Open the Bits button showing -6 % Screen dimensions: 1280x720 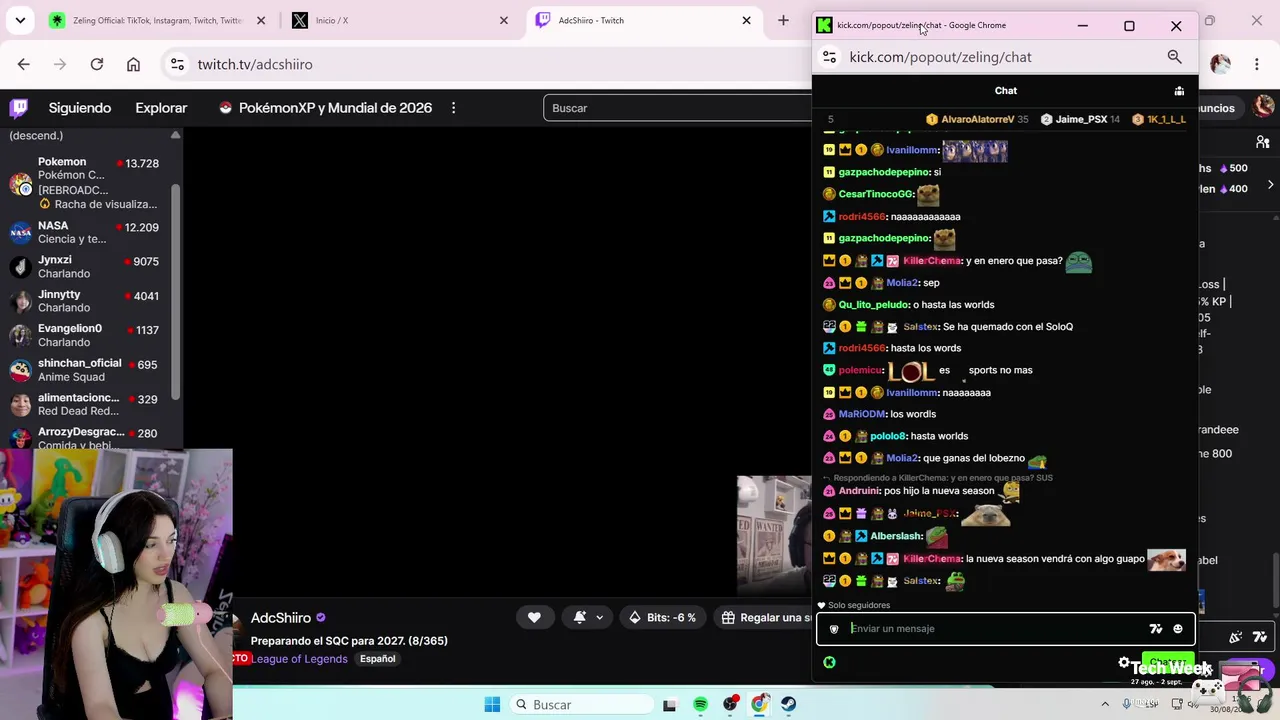[662, 618]
